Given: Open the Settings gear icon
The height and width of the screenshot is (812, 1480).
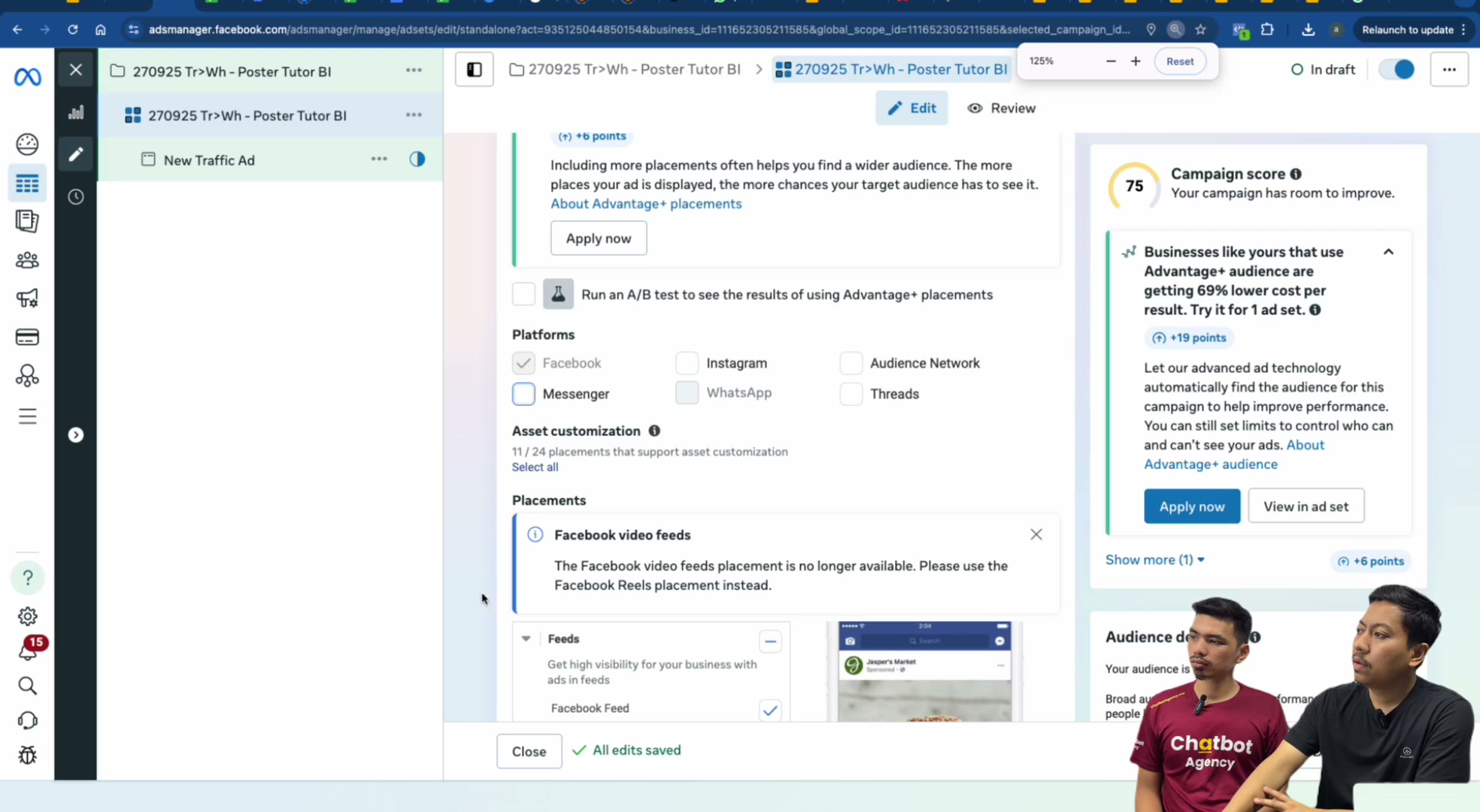Looking at the screenshot, I should point(27,617).
